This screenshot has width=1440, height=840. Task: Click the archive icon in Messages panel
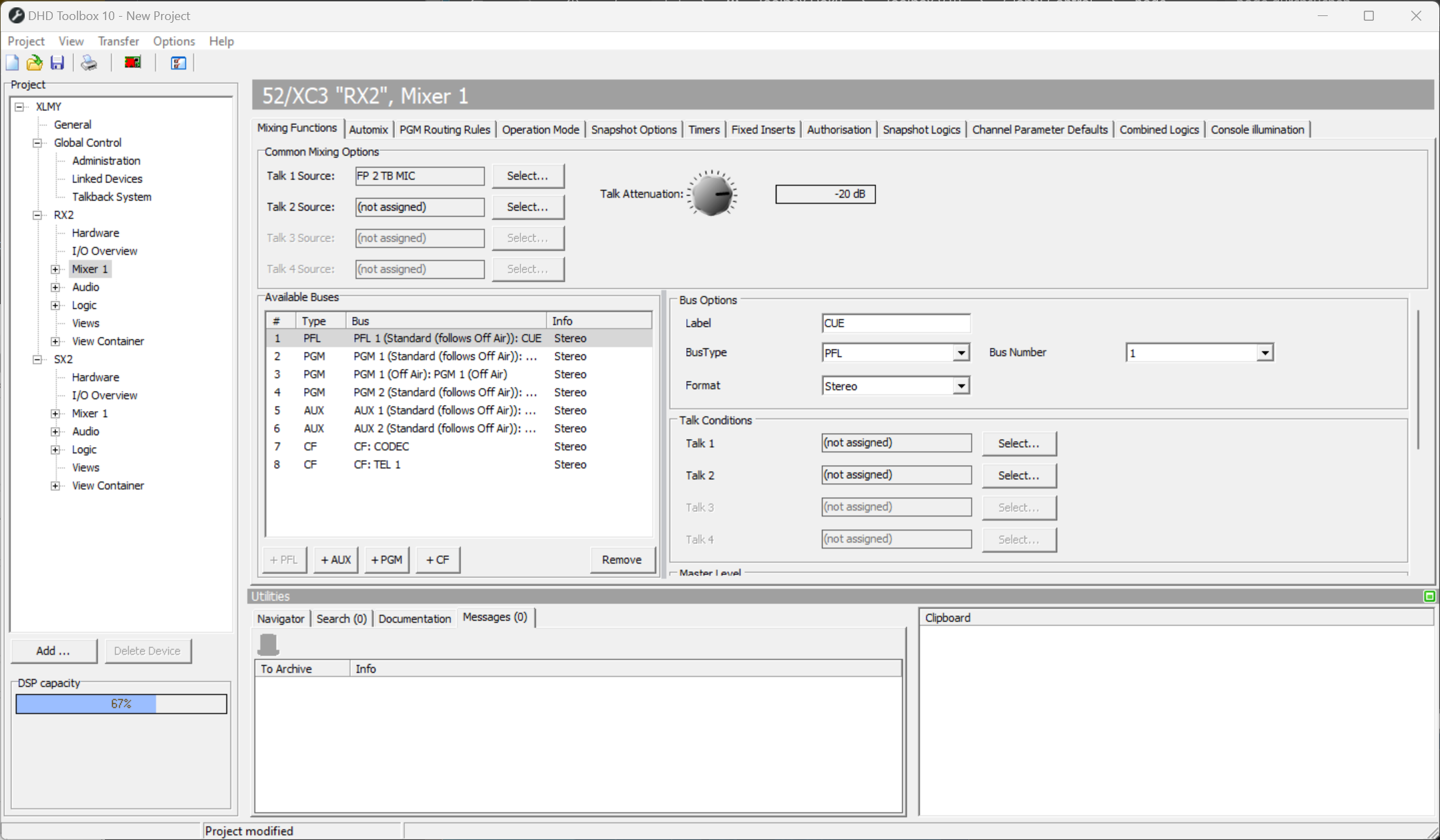[x=269, y=643]
